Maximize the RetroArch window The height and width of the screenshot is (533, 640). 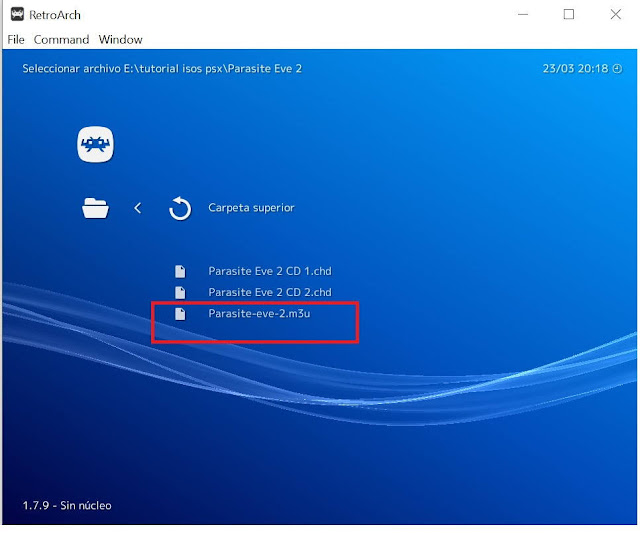(568, 14)
